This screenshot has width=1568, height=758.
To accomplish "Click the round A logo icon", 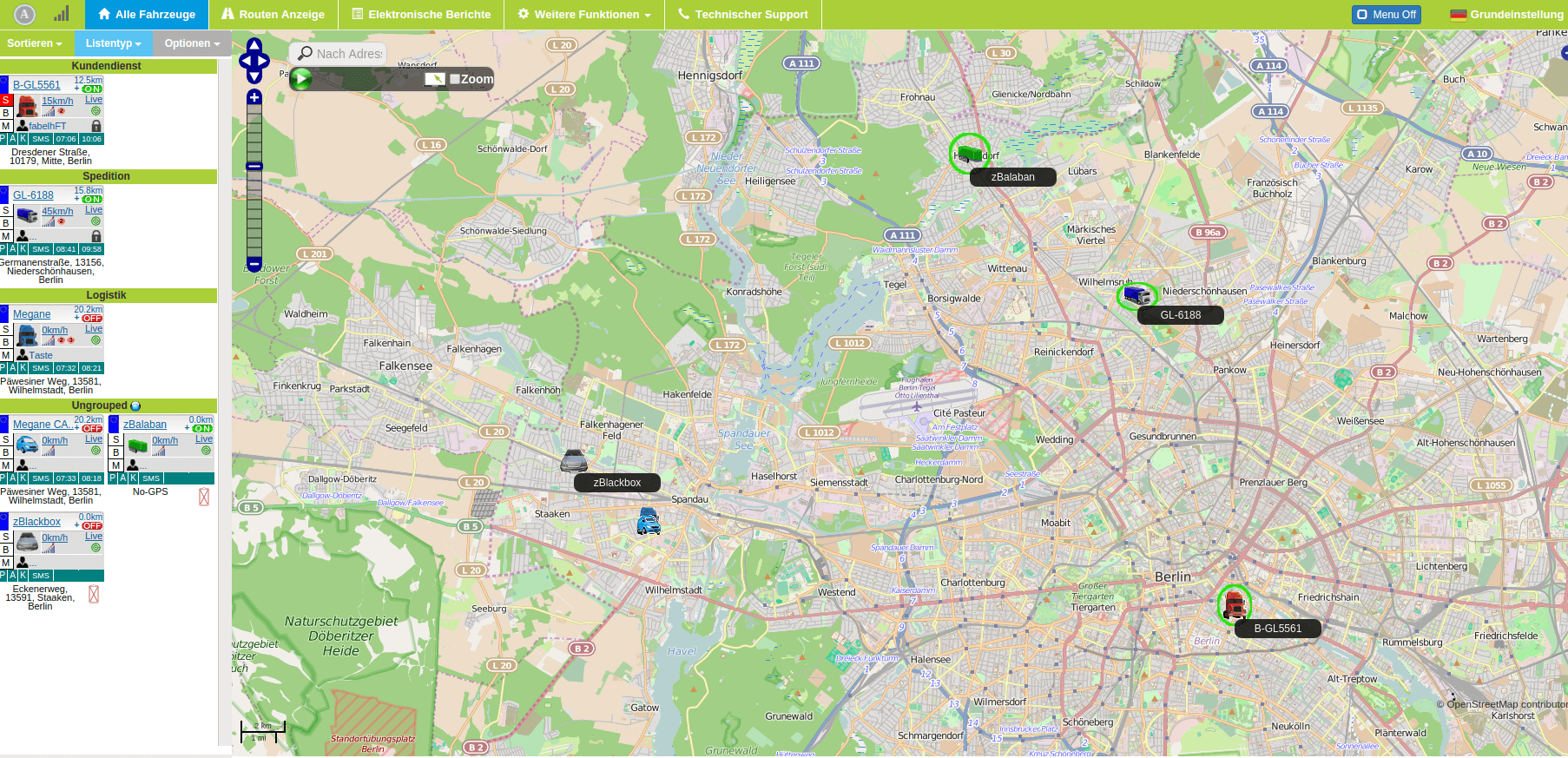I will click(x=24, y=14).
